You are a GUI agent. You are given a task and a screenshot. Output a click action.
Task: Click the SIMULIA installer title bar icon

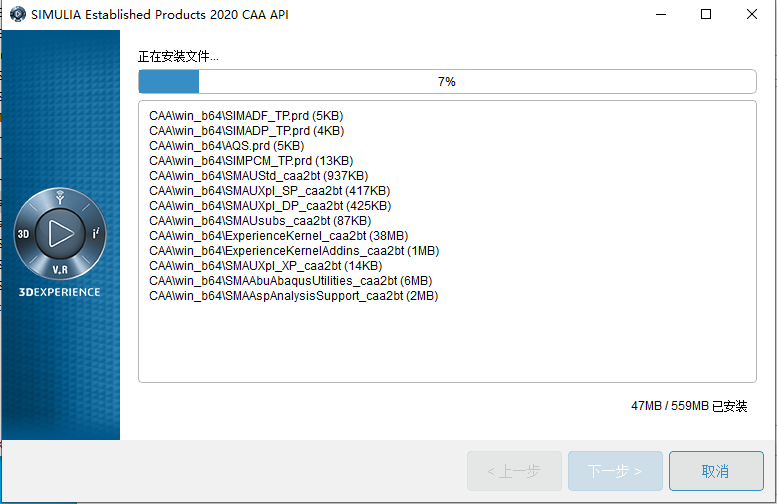[18, 14]
